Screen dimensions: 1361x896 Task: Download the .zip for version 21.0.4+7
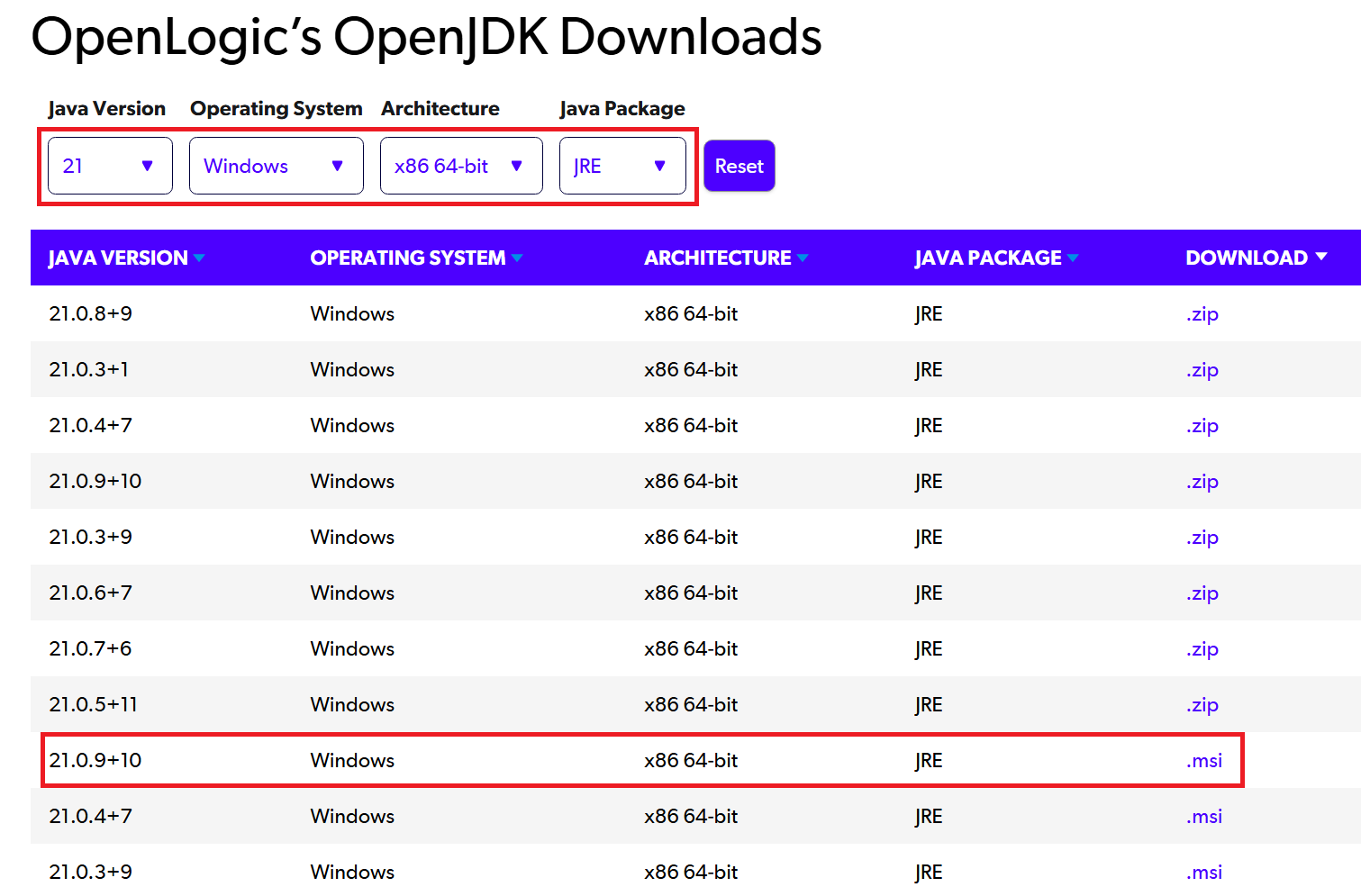pyautogui.click(x=1202, y=426)
